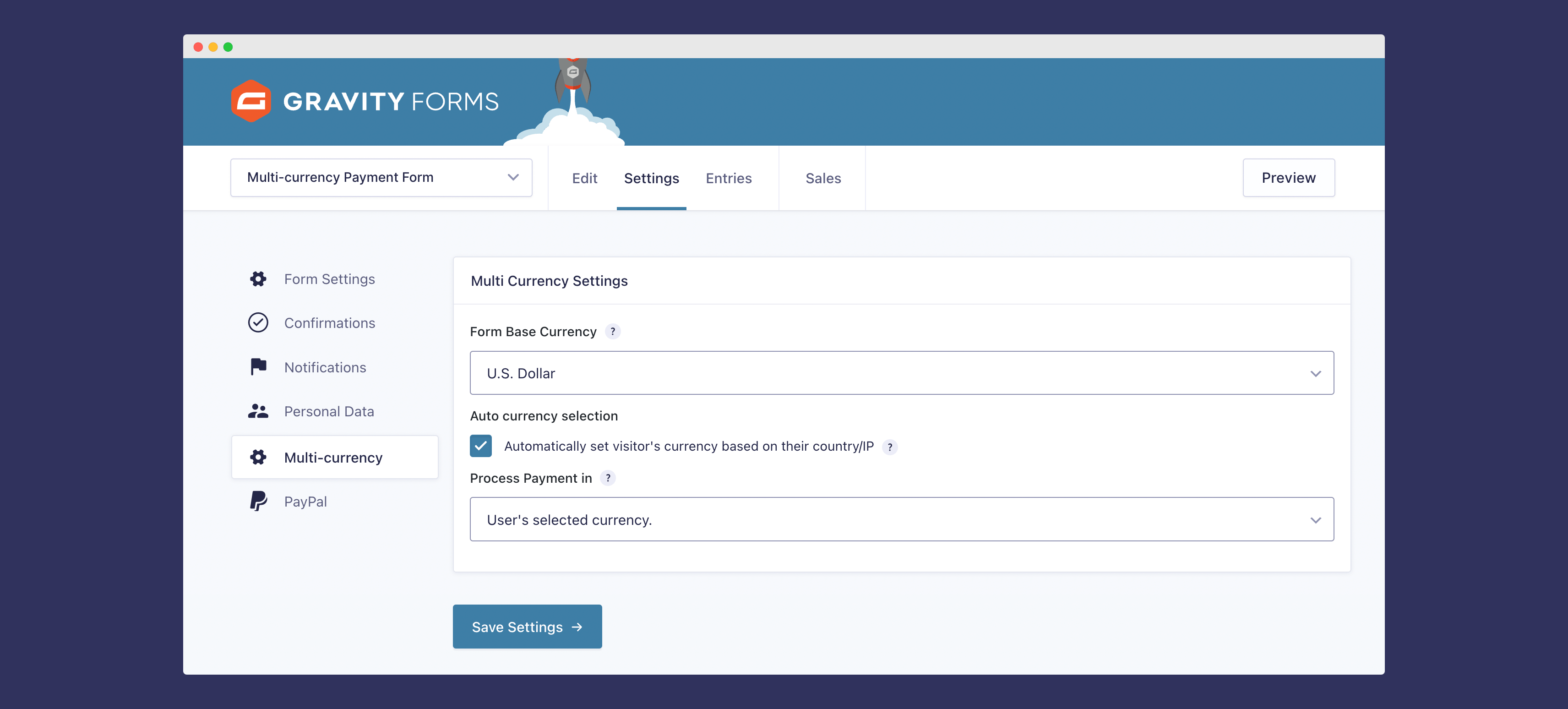Screen dimensions: 1568x709
Task: Click the help icon beside the country/IP checkbox
Action: click(x=891, y=447)
